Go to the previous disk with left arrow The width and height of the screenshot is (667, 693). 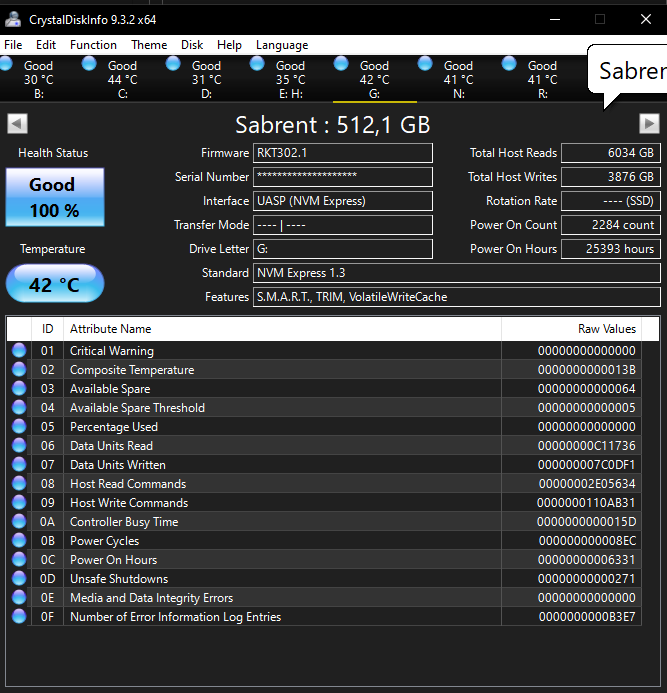tap(17, 123)
